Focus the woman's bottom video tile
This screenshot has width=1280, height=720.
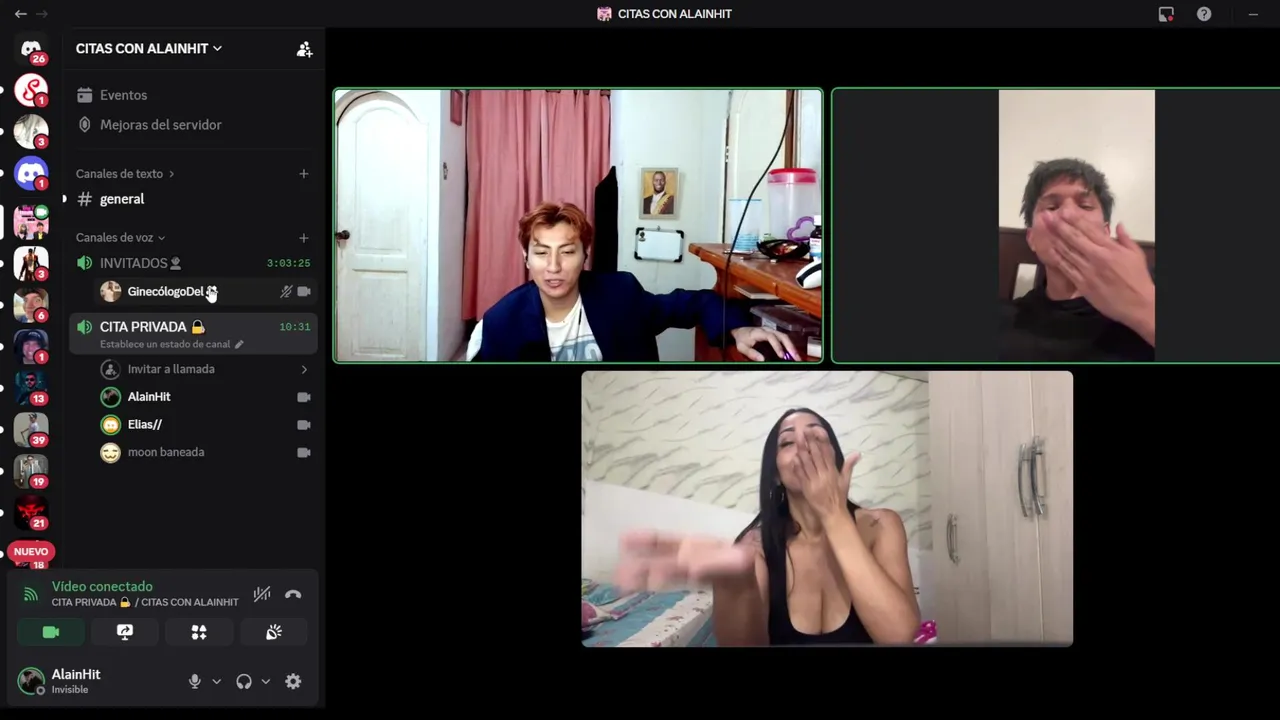pos(827,509)
